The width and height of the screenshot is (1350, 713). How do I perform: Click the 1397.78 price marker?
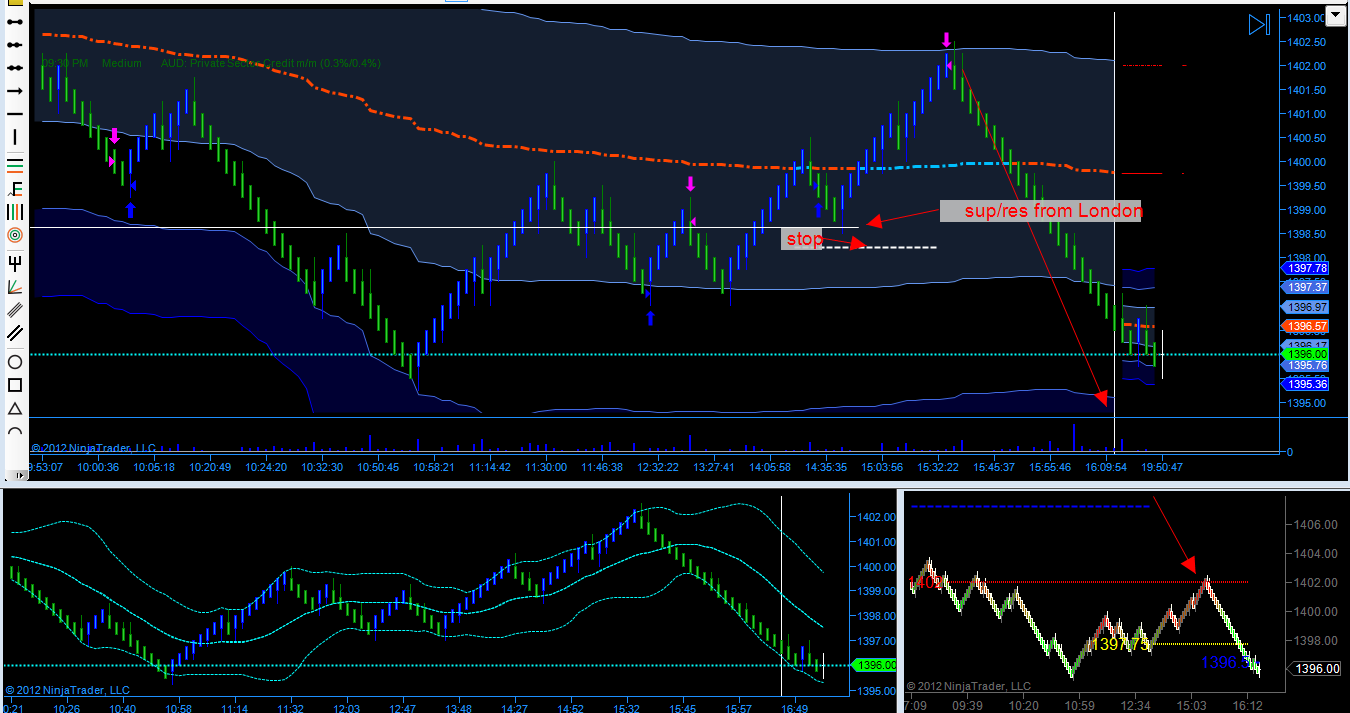tap(1307, 268)
